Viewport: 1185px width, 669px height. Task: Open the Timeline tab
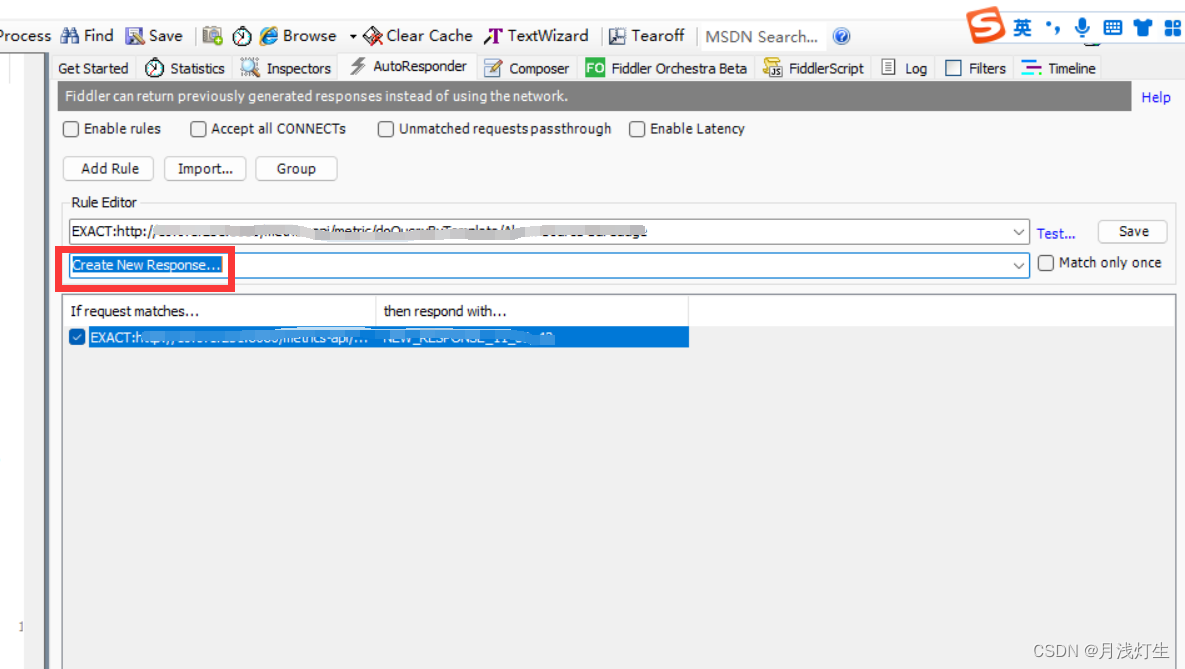point(1058,68)
